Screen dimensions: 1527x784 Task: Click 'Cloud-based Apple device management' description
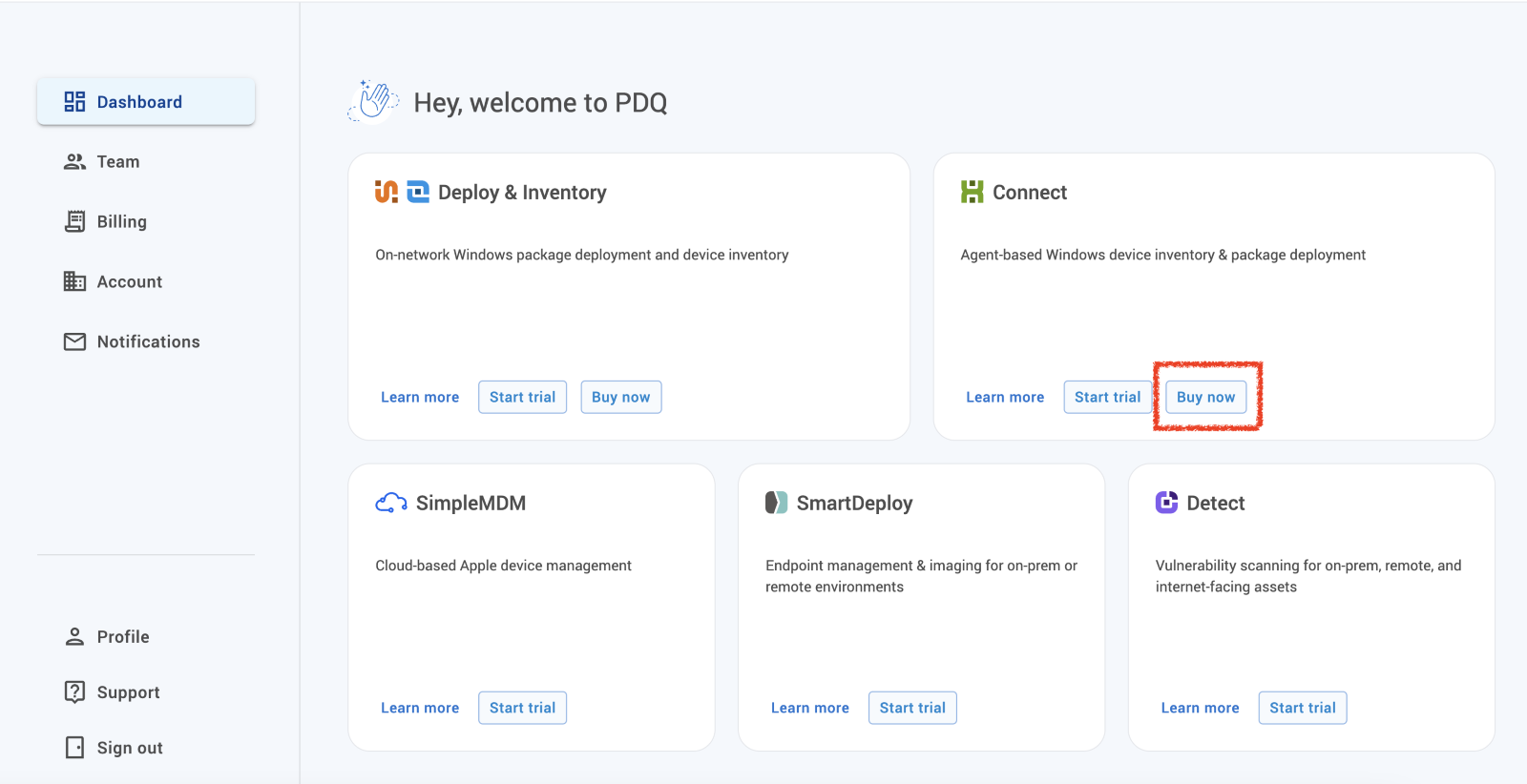point(503,566)
